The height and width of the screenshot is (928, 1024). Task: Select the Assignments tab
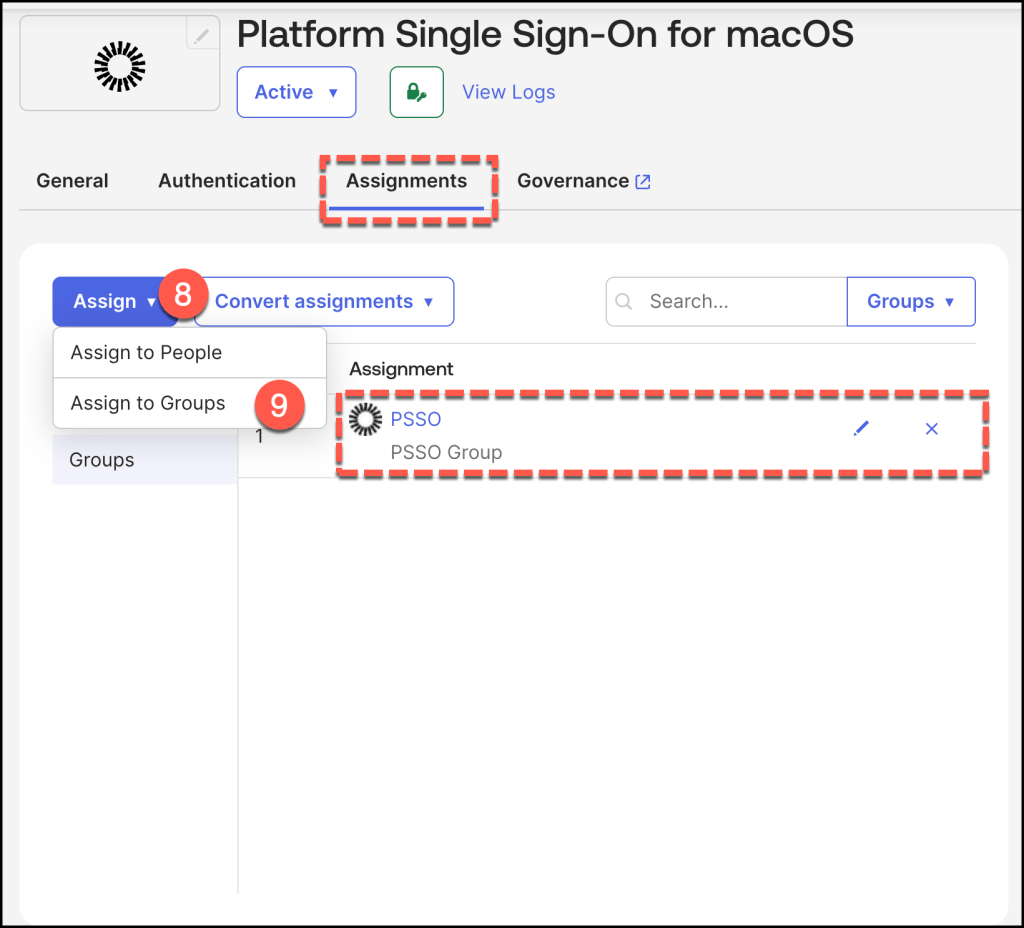(x=406, y=181)
